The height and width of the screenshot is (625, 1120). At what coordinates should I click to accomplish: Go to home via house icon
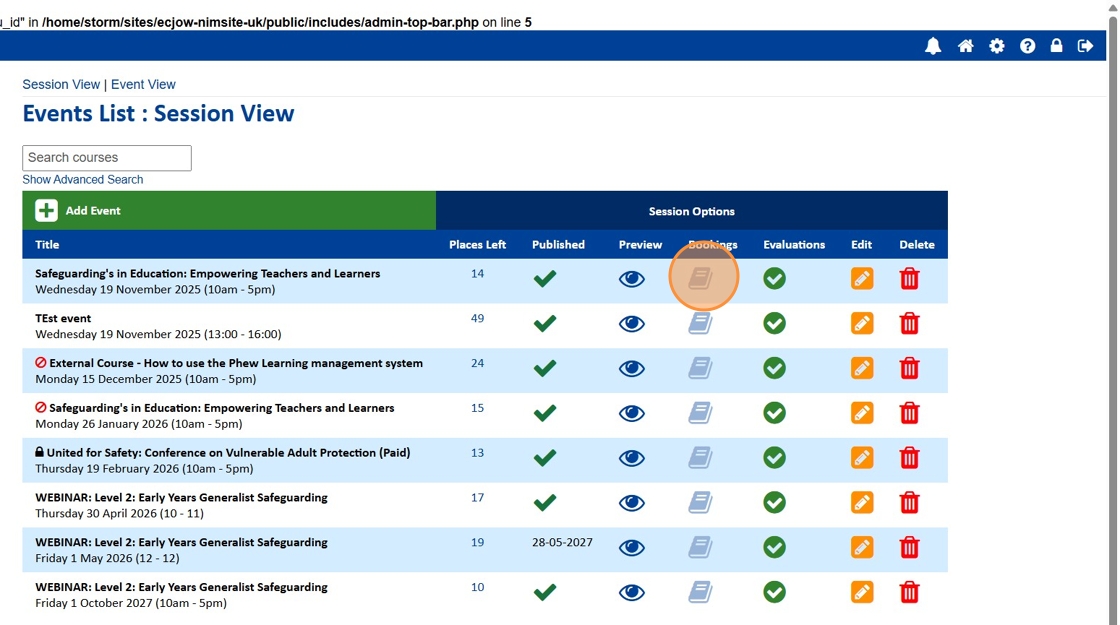(966, 46)
